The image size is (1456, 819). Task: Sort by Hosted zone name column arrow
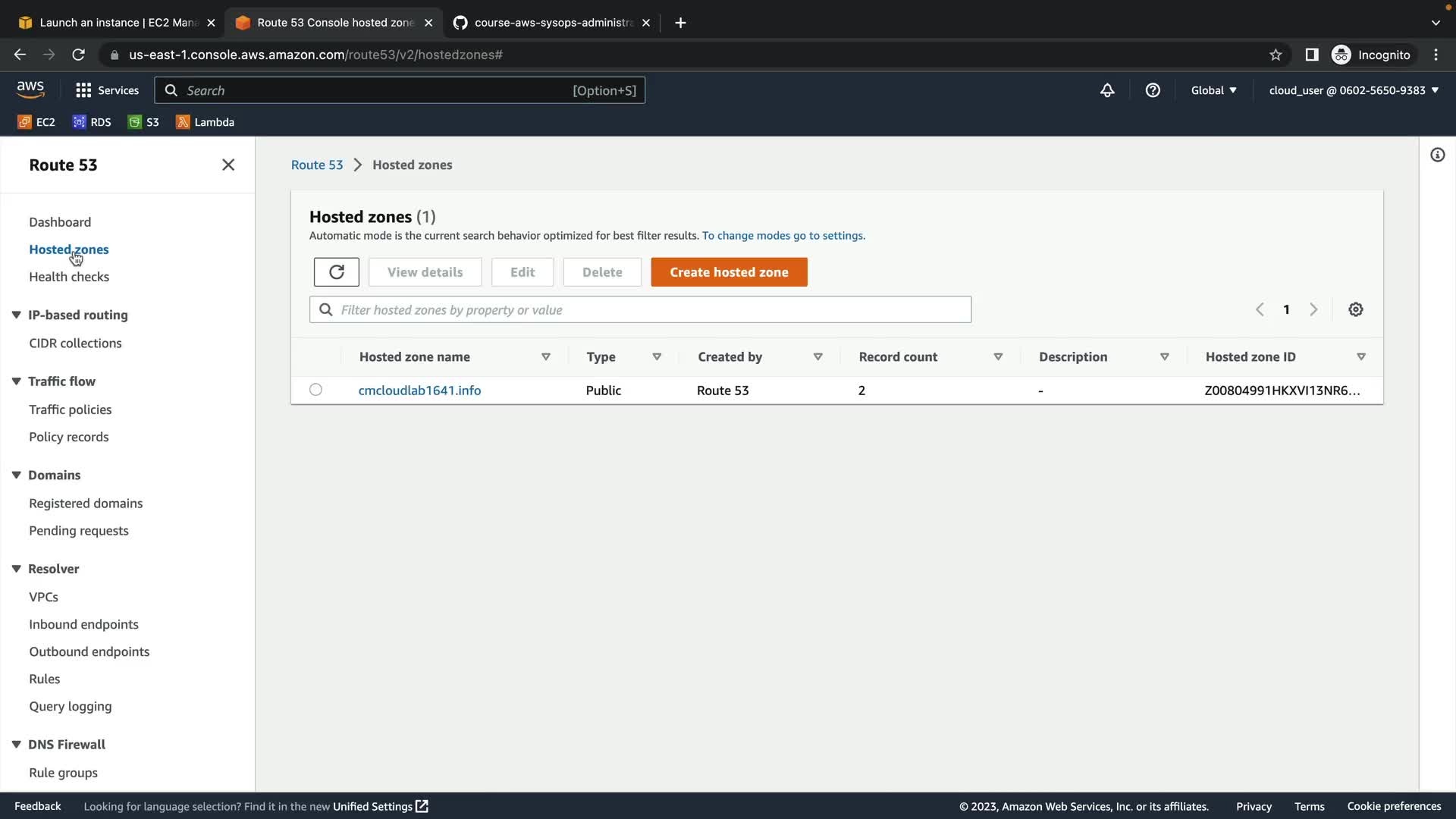point(545,357)
